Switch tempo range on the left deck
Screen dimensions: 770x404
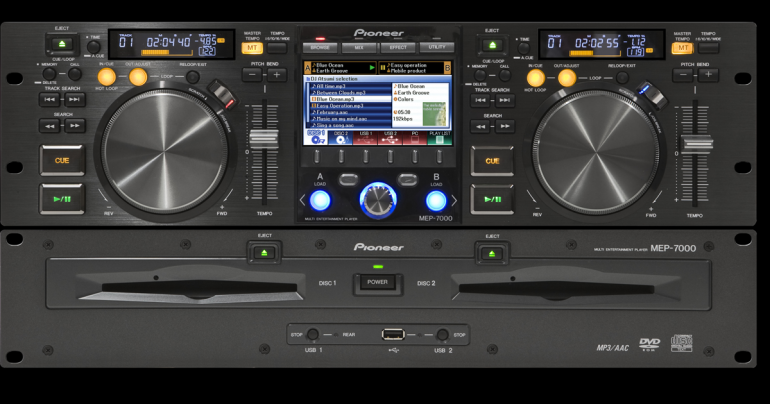pos(277,48)
